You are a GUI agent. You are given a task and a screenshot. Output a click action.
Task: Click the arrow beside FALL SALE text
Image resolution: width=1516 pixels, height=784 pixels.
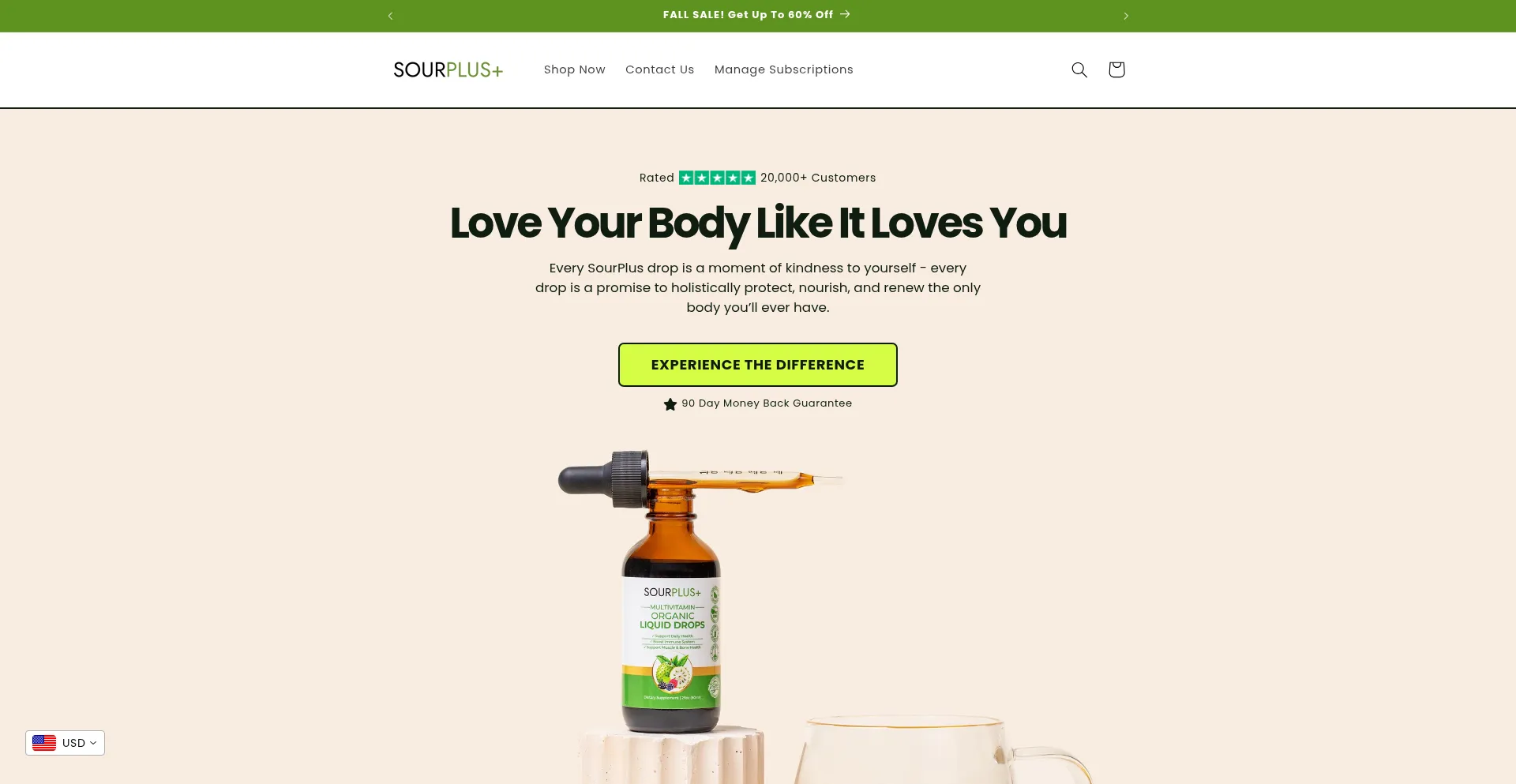[x=845, y=14]
